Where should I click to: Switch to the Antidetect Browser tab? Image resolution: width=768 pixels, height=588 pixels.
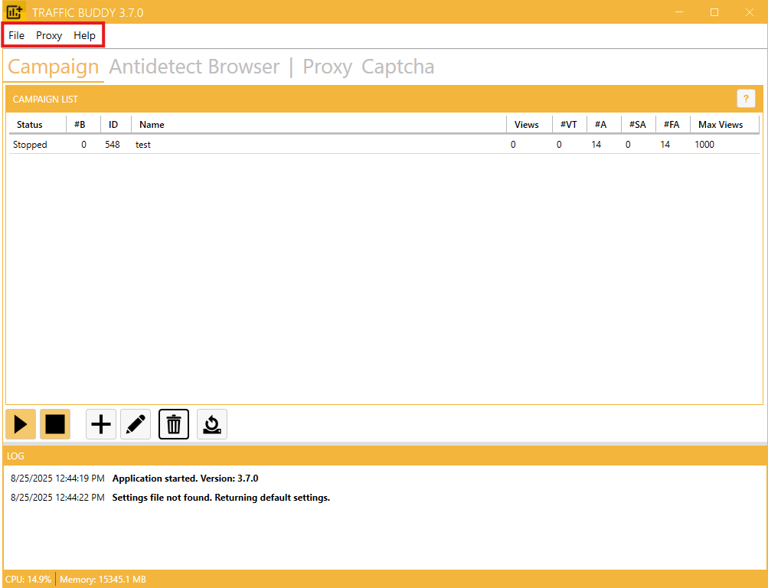point(194,67)
